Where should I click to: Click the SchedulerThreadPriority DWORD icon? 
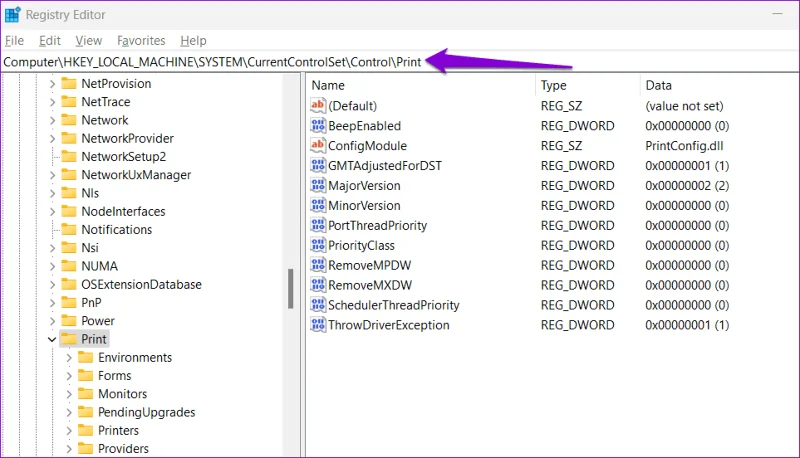coord(317,304)
